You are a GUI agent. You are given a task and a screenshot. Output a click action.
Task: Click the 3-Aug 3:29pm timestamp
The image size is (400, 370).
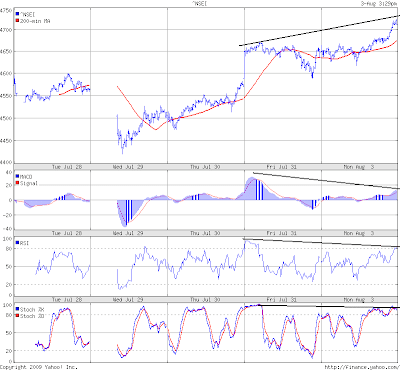click(x=380, y=3)
